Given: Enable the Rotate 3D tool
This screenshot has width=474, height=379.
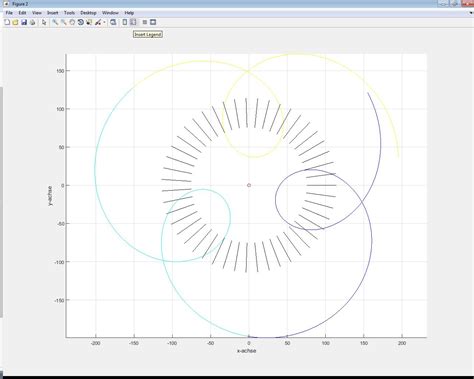Looking at the screenshot, I should coord(80,22).
